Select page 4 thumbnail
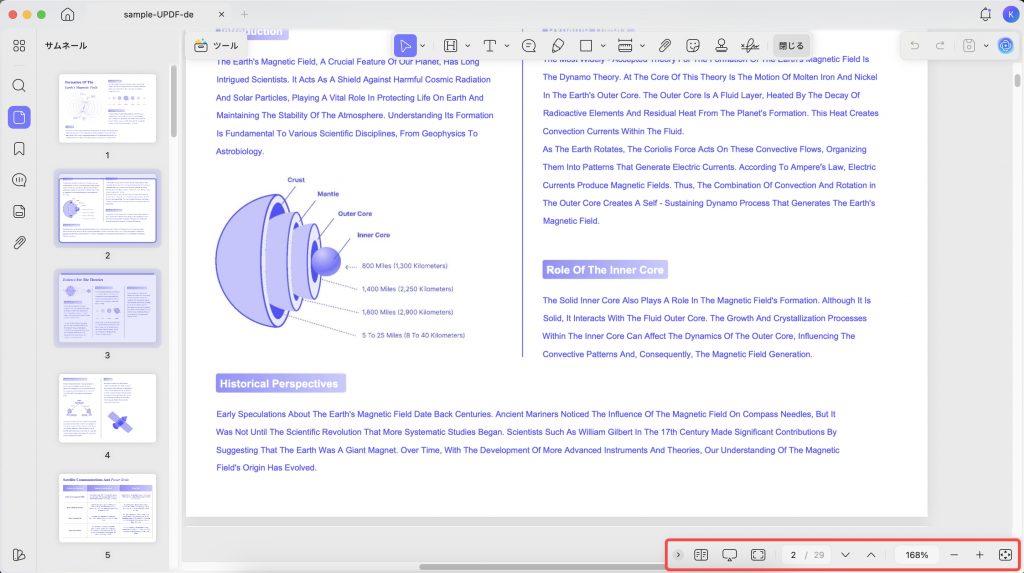The height and width of the screenshot is (573, 1024). (107, 408)
